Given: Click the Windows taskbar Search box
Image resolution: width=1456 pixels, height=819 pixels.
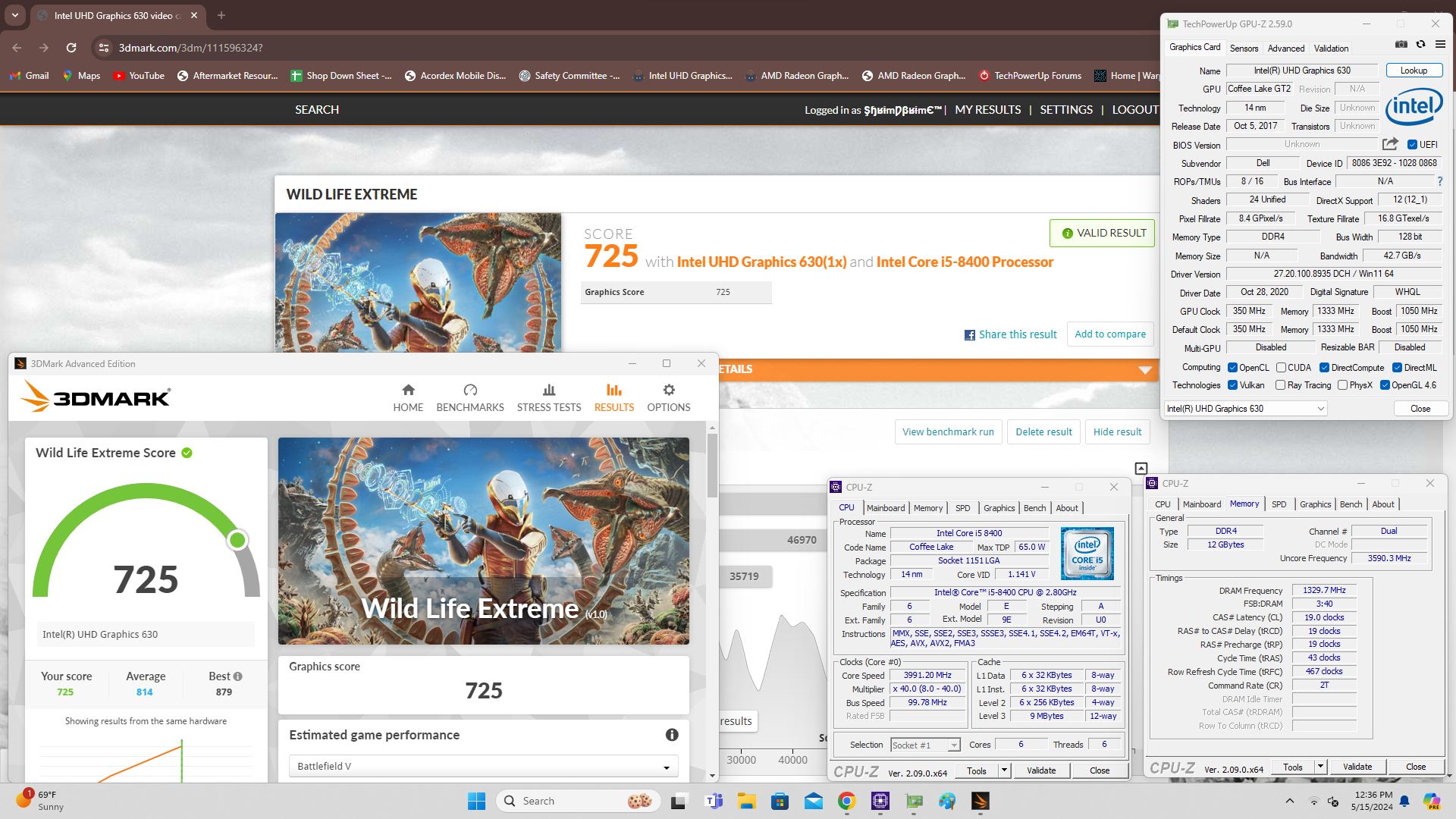Looking at the screenshot, I should pyautogui.click(x=578, y=801).
